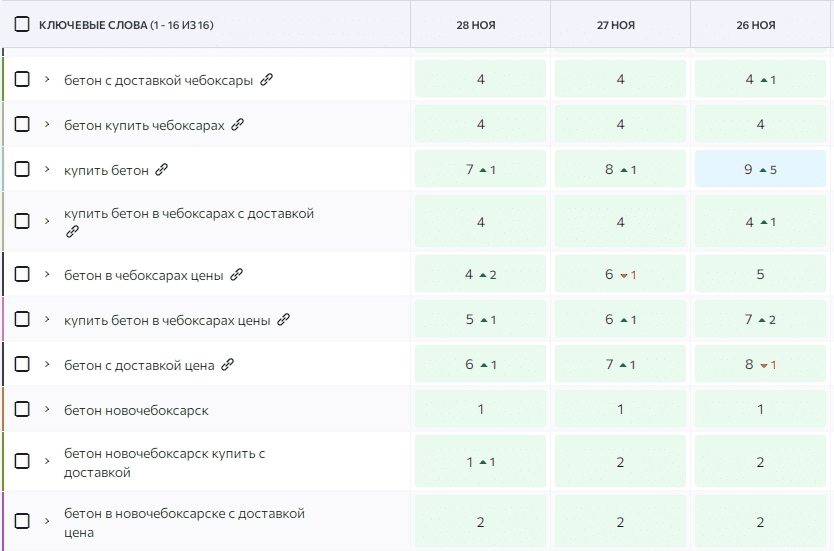Open link icon beside "купить бетон"
The image size is (834, 551).
pos(162,170)
